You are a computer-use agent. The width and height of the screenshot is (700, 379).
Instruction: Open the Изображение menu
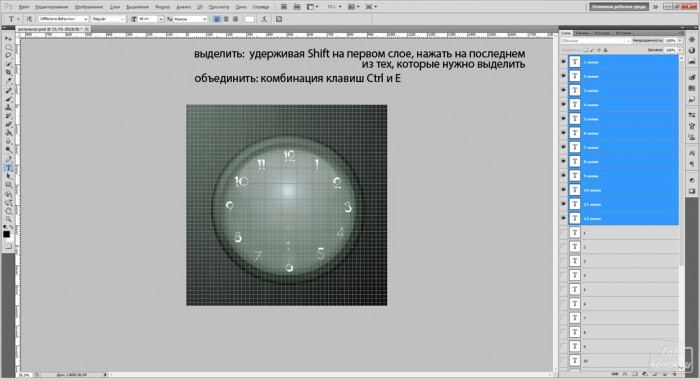pos(88,7)
